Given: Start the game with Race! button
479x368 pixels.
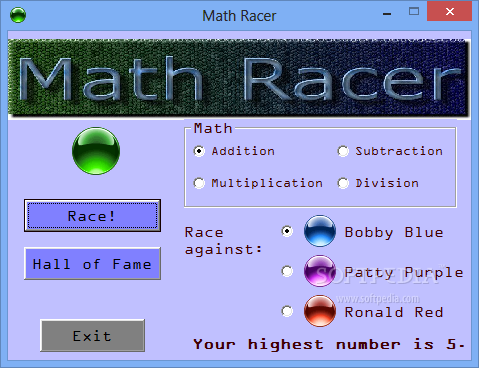Looking at the screenshot, I should [92, 216].
